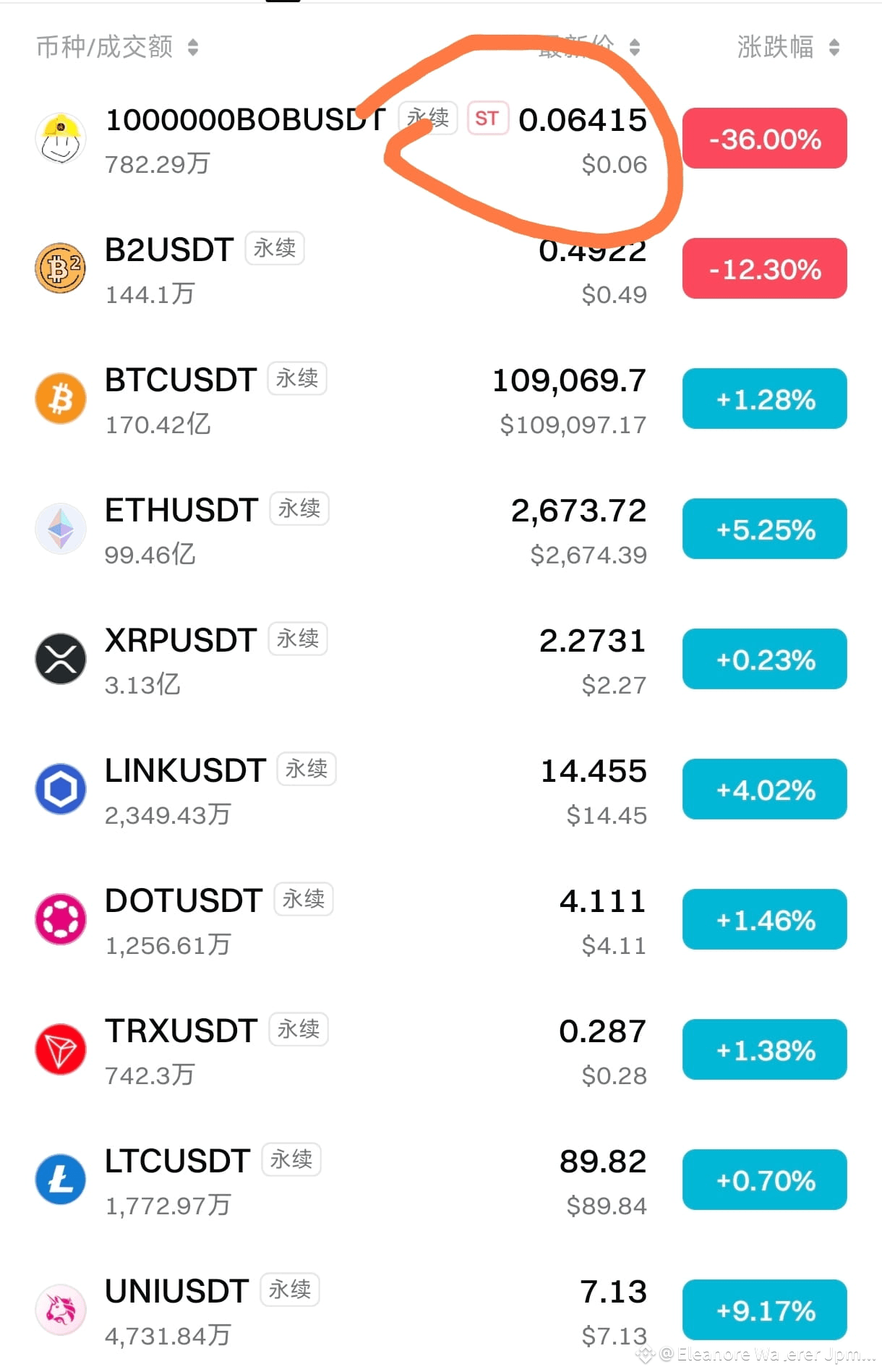This screenshot has height=1372, width=882.
Task: Tap the Bitcoin coin icon
Action: [x=61, y=399]
